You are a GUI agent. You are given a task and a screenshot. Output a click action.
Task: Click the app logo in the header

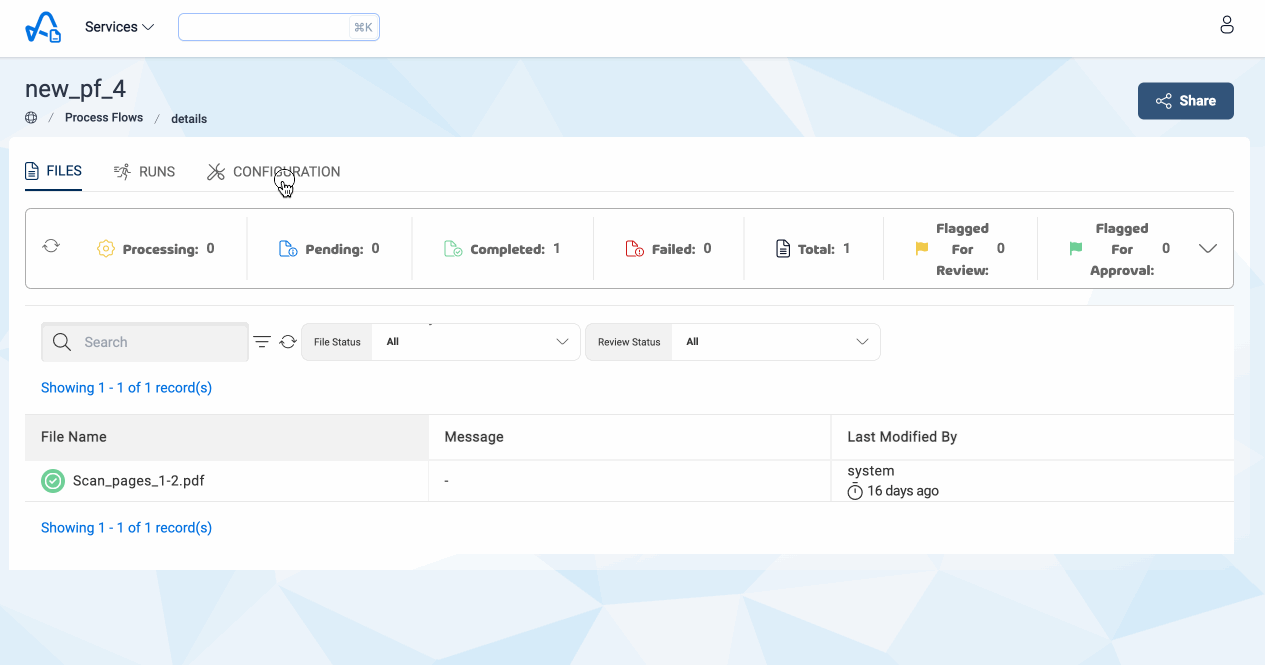click(x=42, y=27)
